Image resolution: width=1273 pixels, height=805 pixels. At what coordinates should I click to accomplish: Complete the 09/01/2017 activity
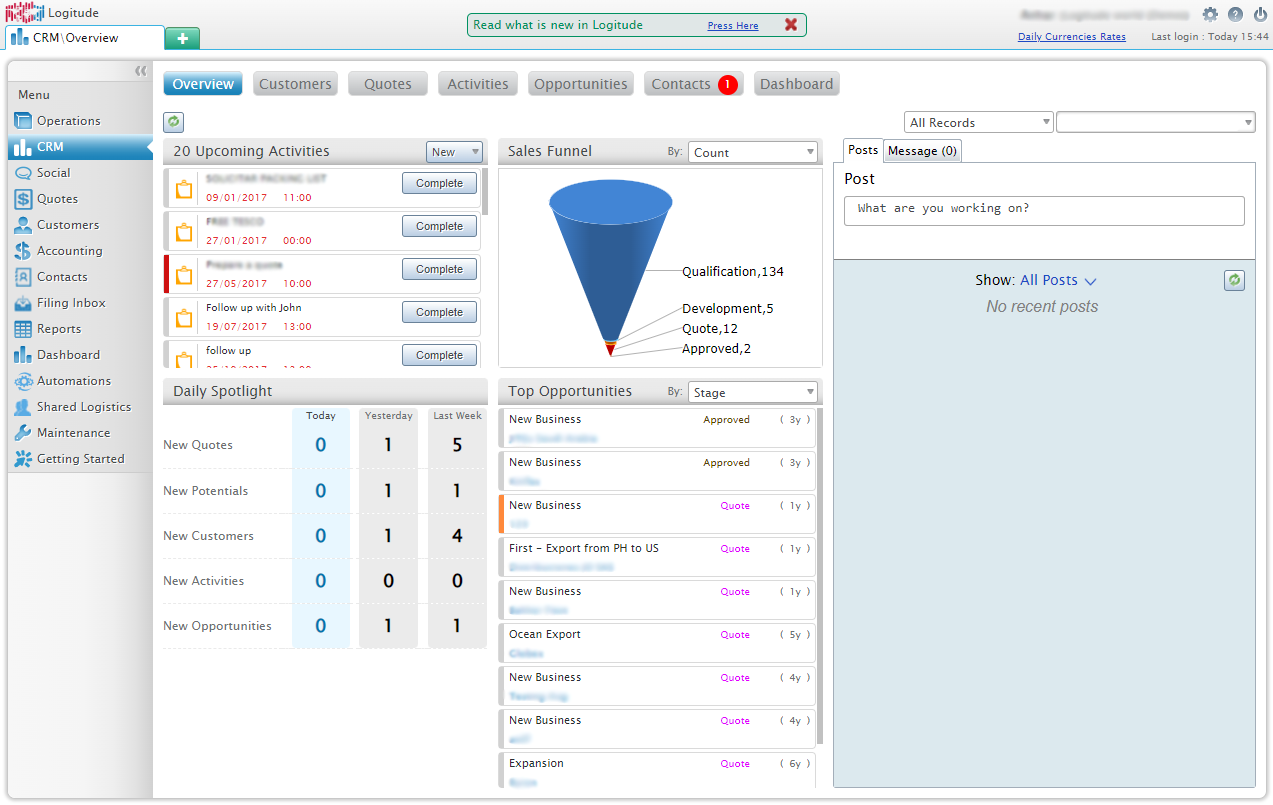click(x=440, y=183)
